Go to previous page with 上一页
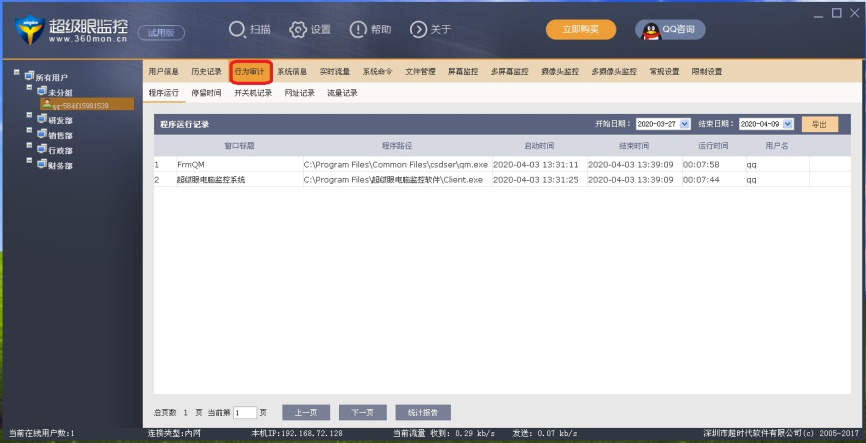Screen dimensions: 866x443 click(306, 413)
